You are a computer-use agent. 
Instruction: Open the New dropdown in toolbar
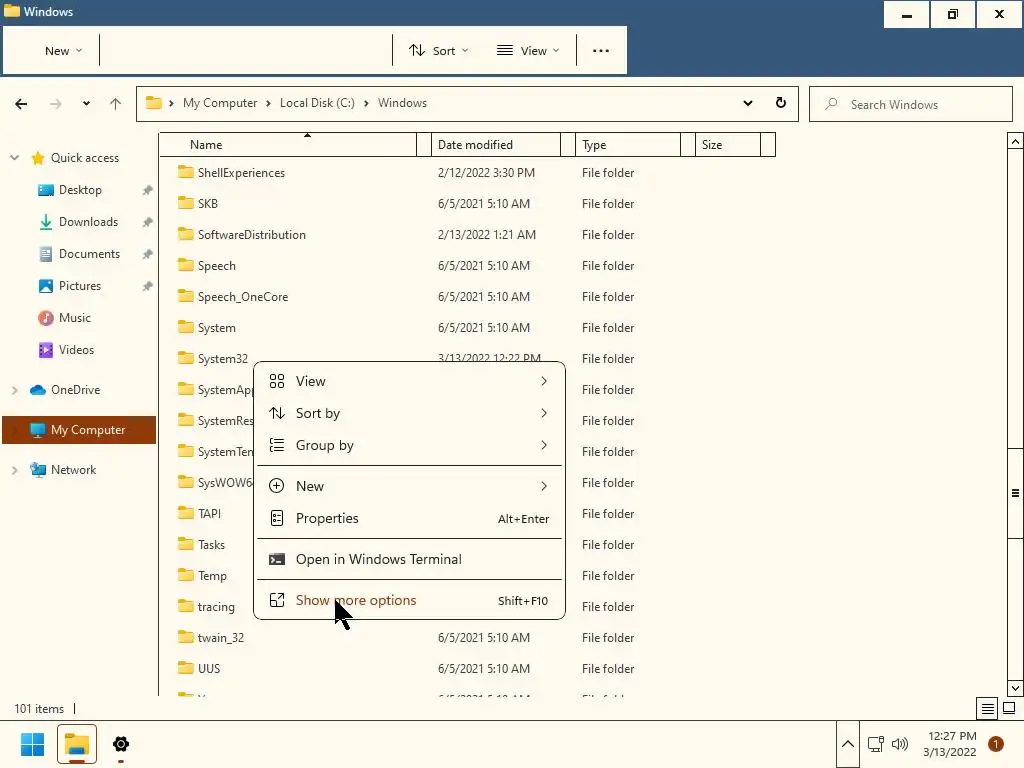63,50
